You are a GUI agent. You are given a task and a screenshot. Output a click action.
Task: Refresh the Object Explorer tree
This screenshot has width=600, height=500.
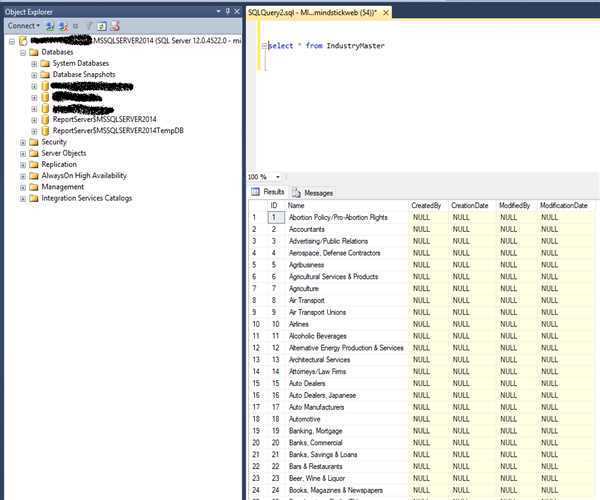[101, 25]
